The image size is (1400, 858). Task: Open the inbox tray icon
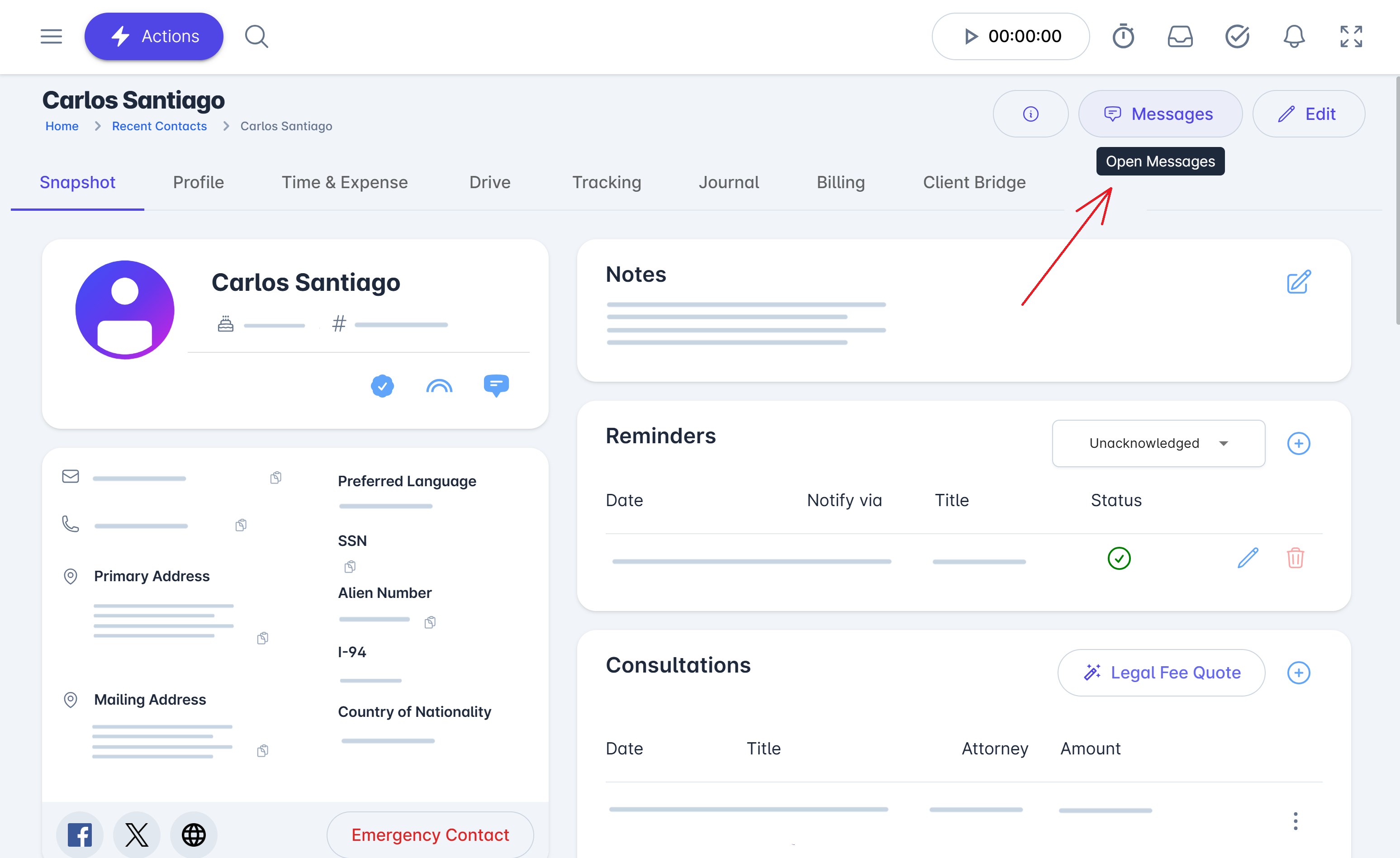(x=1180, y=36)
